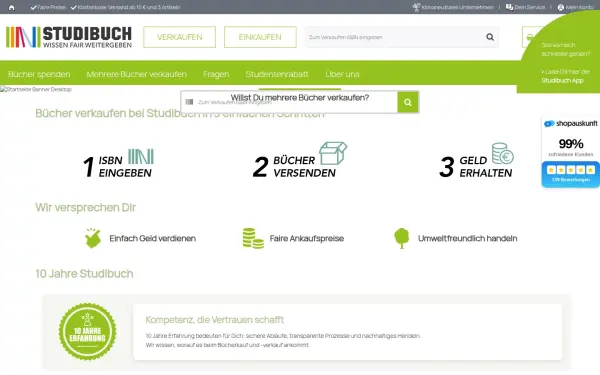This screenshot has height=375, width=600.
Task: Click the cart button in header
Action: pos(530,37)
